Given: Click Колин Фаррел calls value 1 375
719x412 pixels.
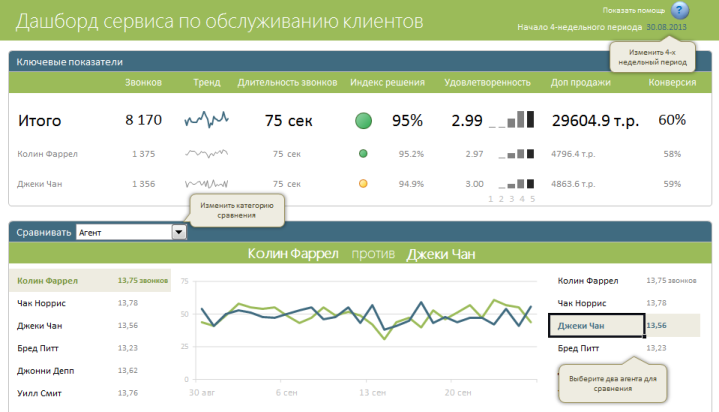Looking at the screenshot, I should 144,154.
